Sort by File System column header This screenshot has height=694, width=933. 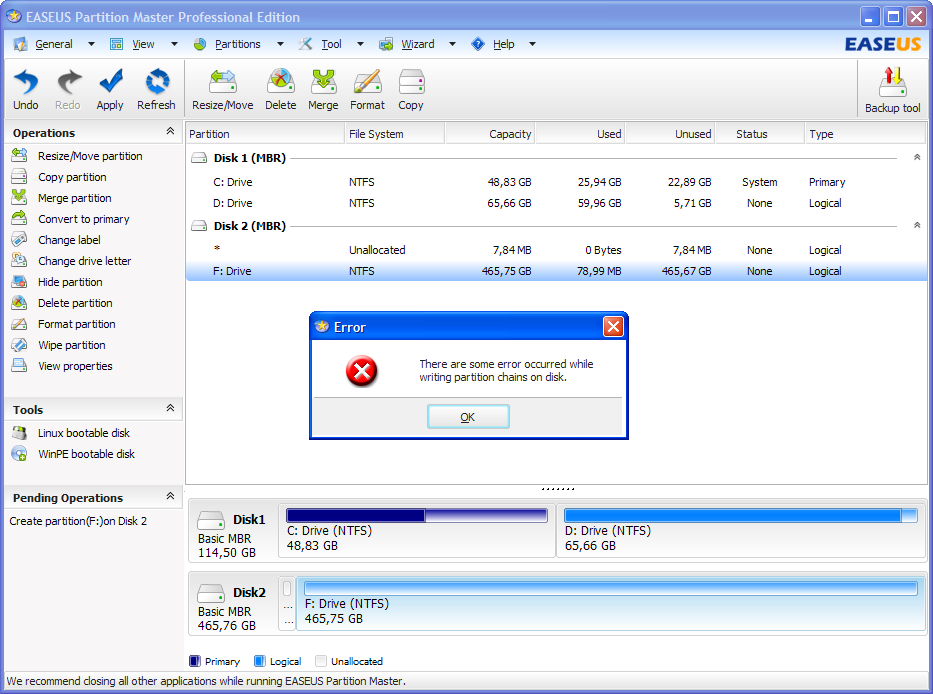pos(395,134)
